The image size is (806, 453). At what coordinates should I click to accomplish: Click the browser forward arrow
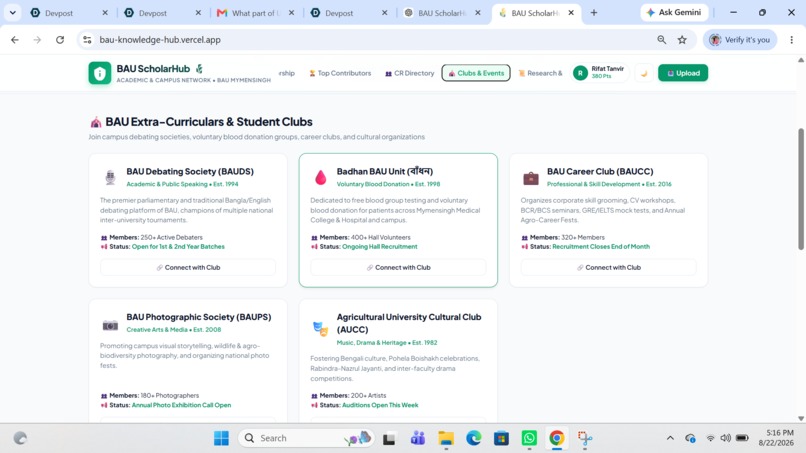(37, 40)
